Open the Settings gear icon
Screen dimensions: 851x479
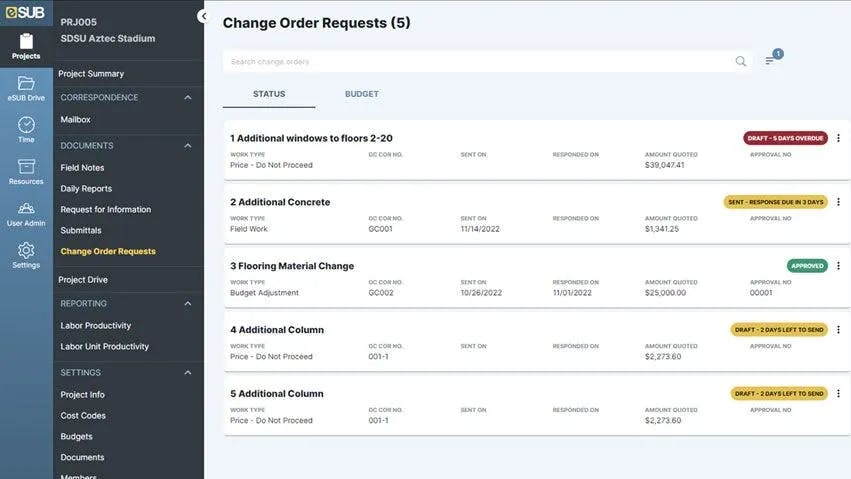click(26, 251)
